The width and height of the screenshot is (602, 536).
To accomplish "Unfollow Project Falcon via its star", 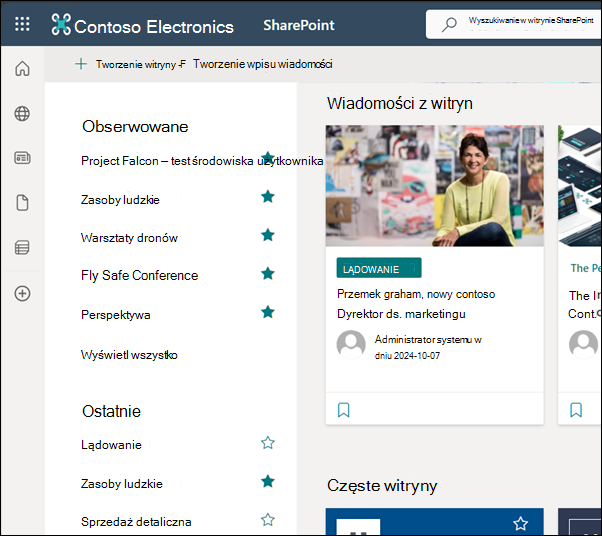I will pyautogui.click(x=268, y=157).
